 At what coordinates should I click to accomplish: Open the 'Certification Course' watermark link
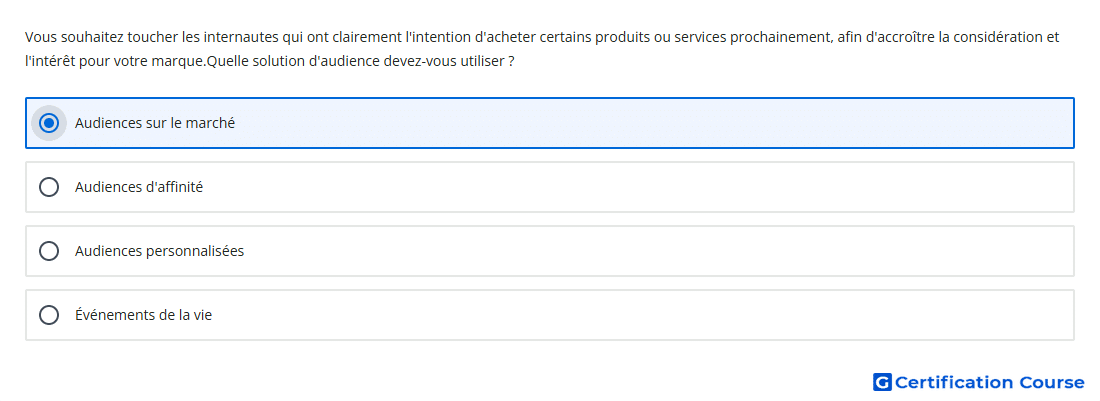(979, 382)
